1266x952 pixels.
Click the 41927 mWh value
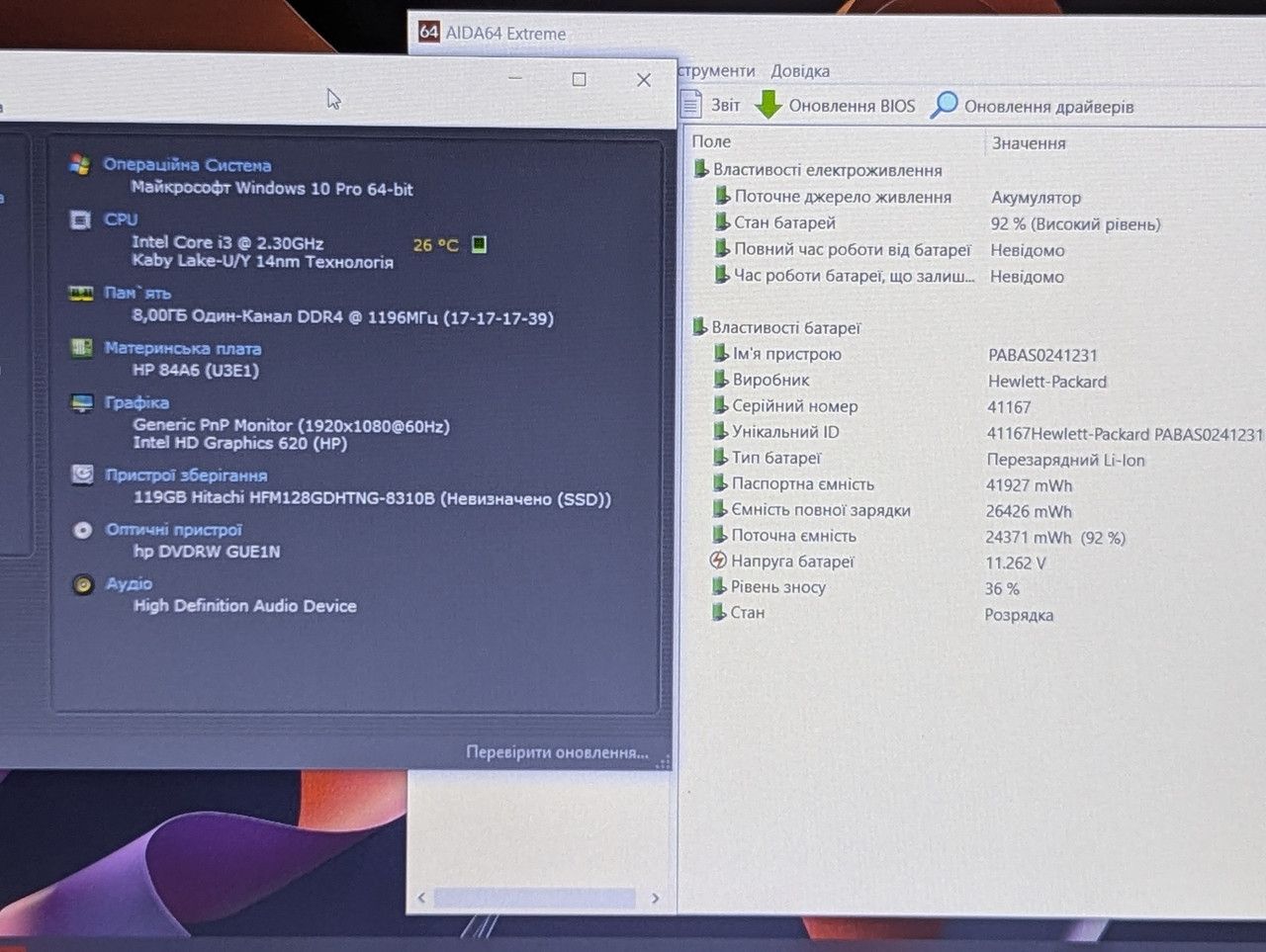(1029, 485)
